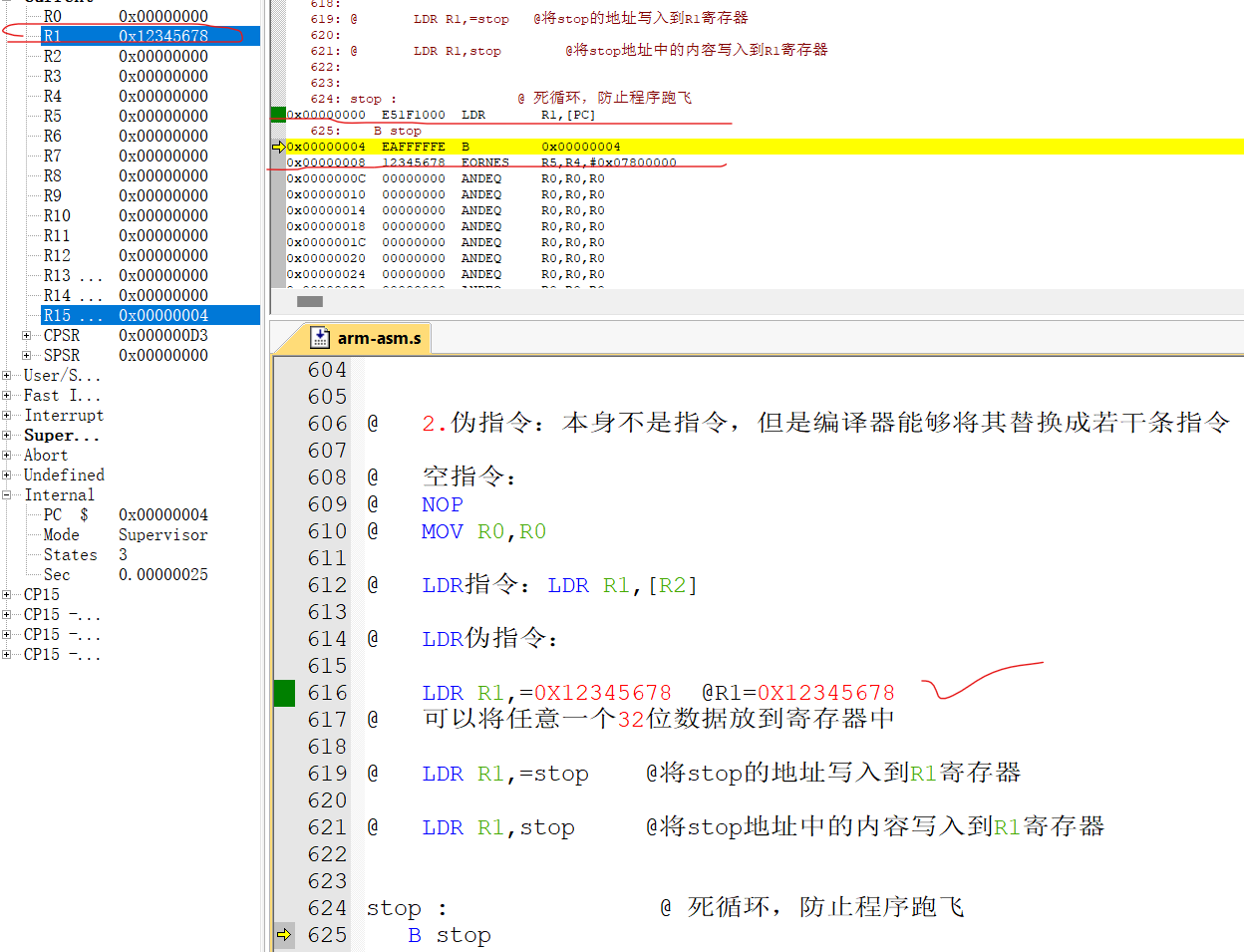
Task: Select the R11 register row
Action: pyautogui.click(x=150, y=235)
